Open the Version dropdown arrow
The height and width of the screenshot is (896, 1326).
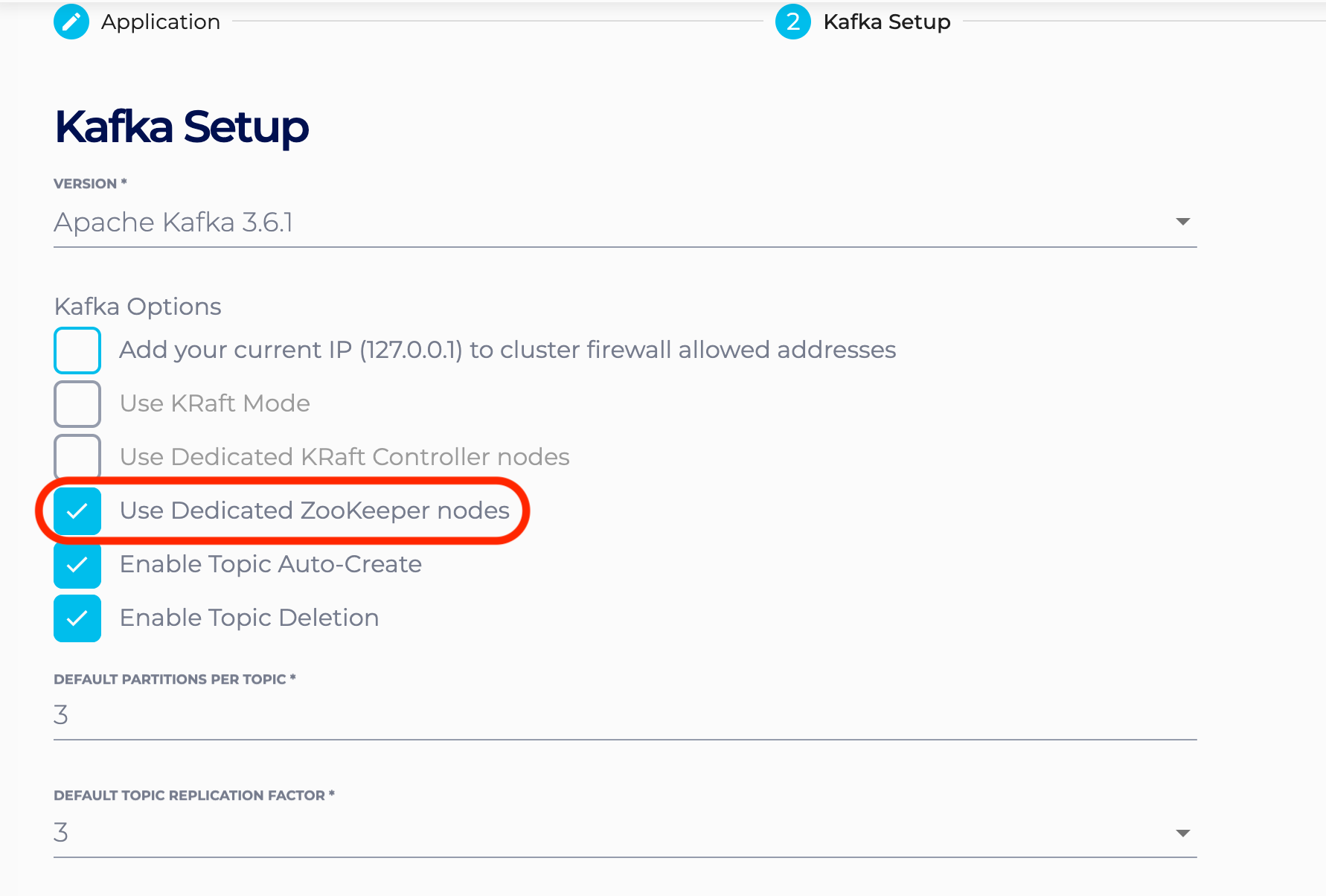(x=1182, y=222)
